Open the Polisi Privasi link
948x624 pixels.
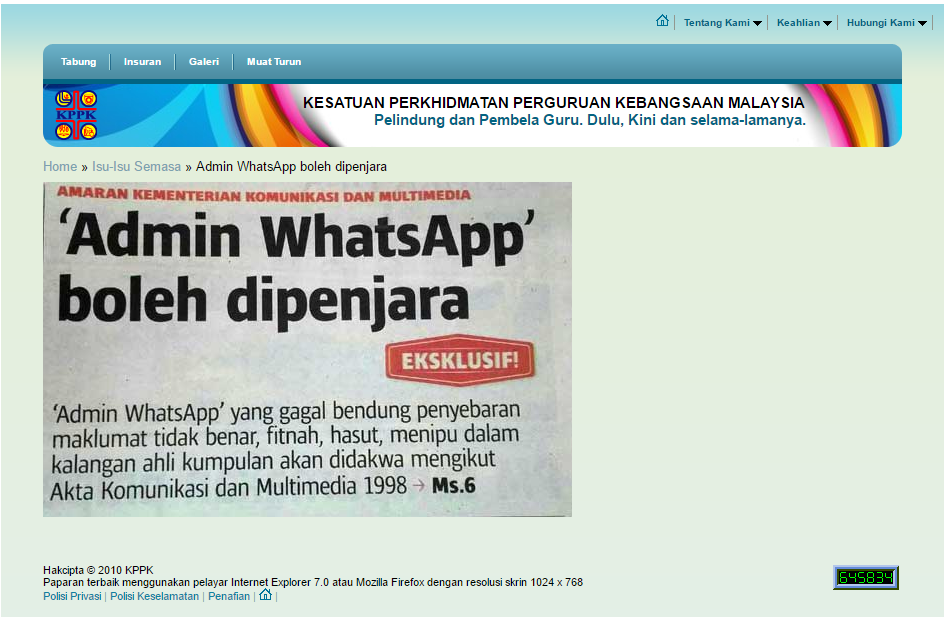pos(72,597)
